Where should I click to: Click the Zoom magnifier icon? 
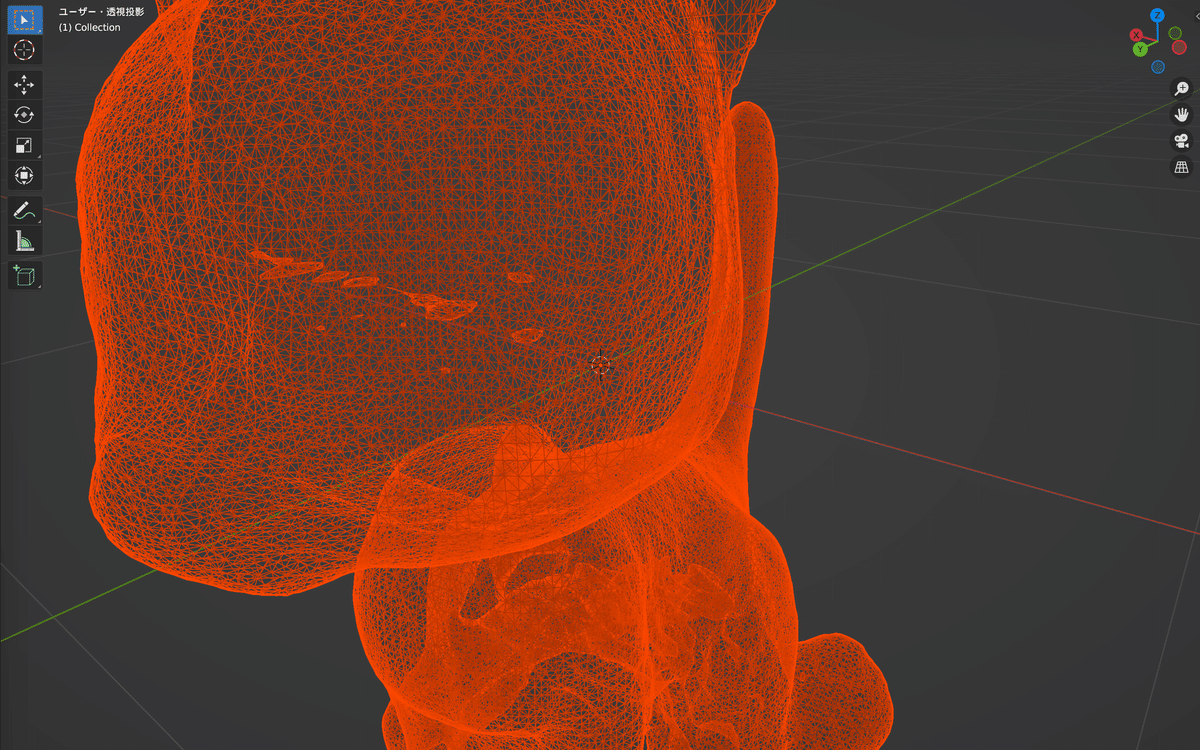point(1180,88)
